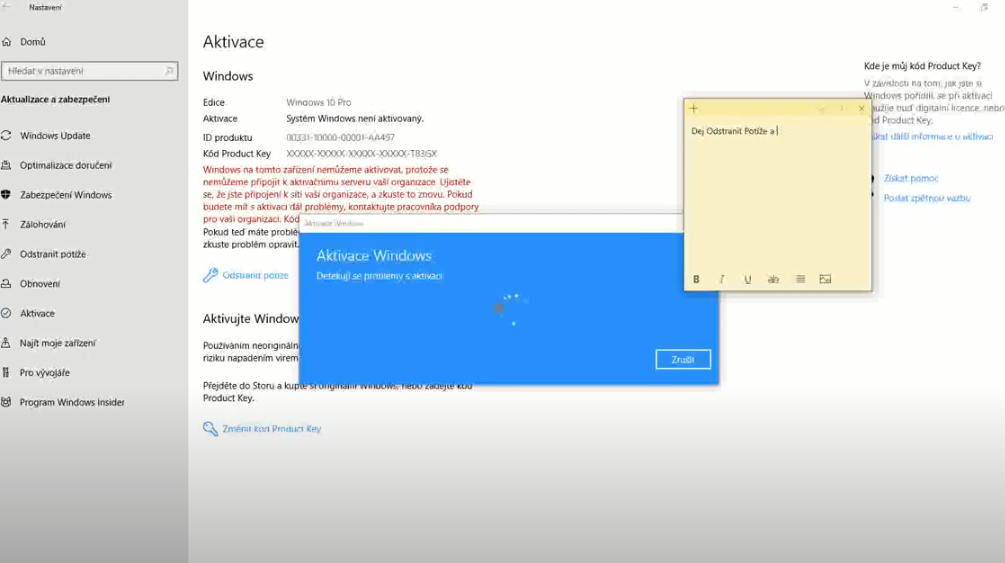This screenshot has width=1005, height=563.
Task: Add a new sticky note with plus icon
Action: tap(694, 108)
